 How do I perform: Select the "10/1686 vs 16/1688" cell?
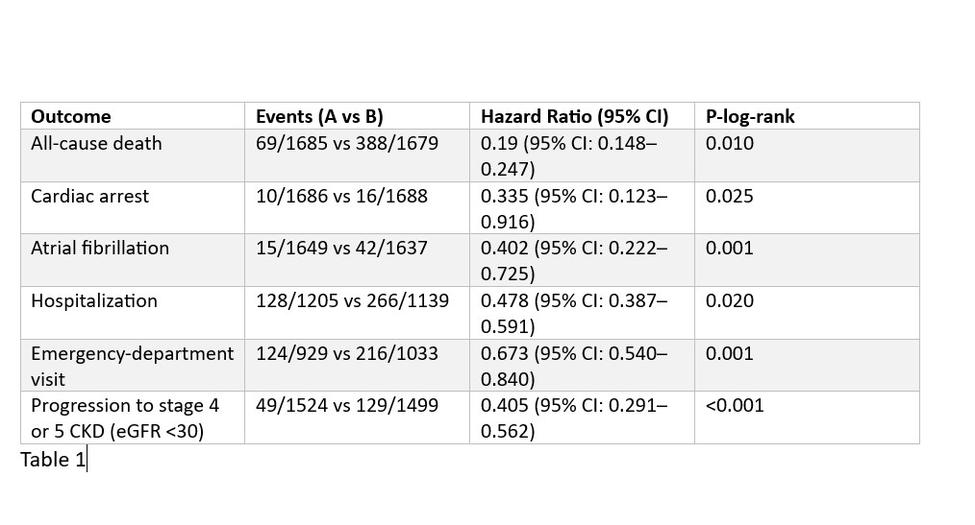tap(342, 196)
